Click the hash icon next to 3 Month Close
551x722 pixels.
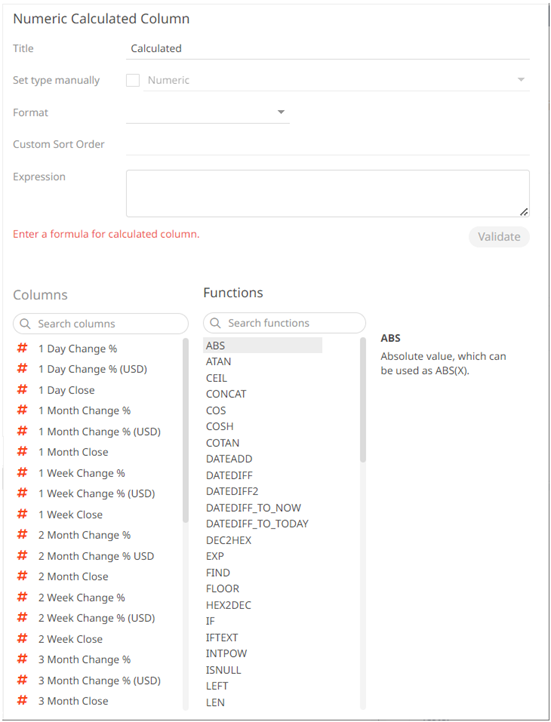(x=22, y=700)
